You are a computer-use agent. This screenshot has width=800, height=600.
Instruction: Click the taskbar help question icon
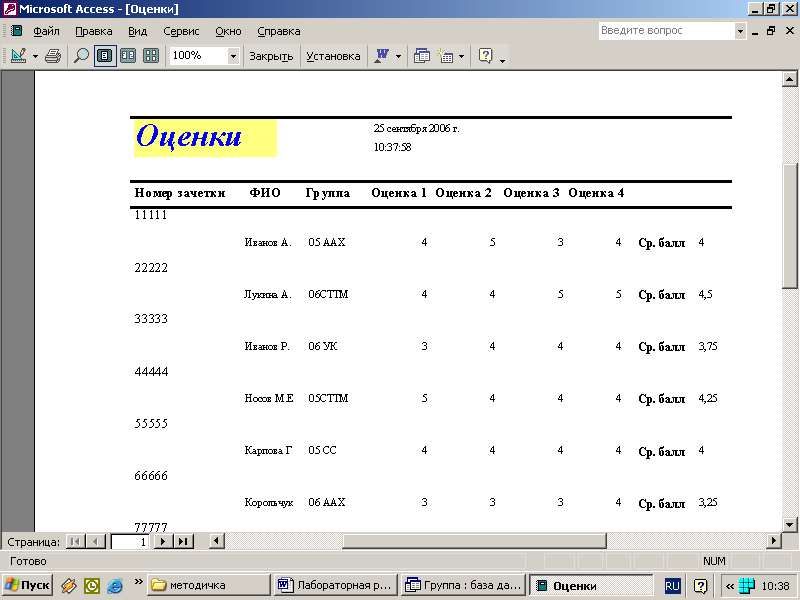click(701, 586)
